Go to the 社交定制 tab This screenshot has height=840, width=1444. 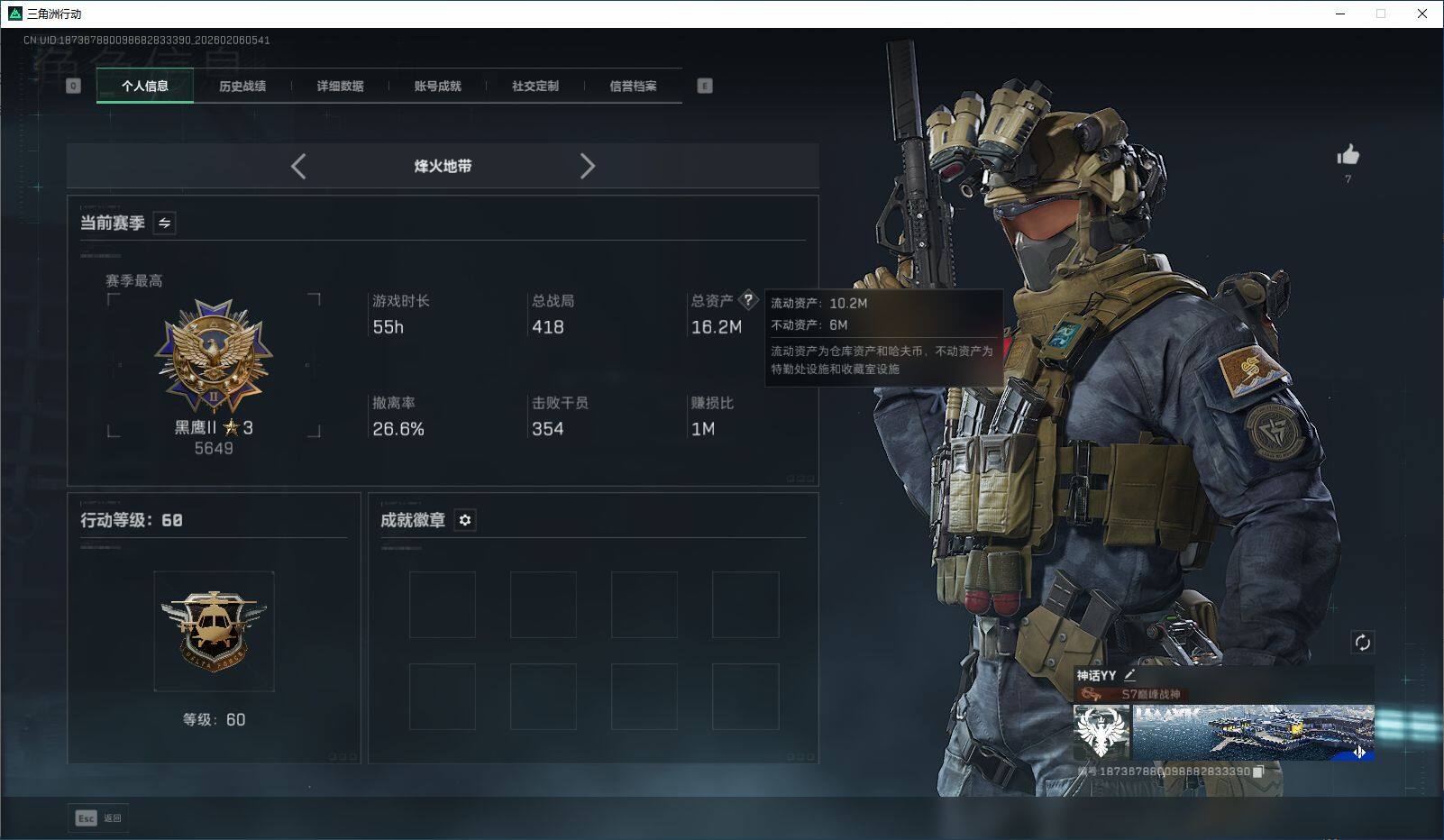[535, 86]
